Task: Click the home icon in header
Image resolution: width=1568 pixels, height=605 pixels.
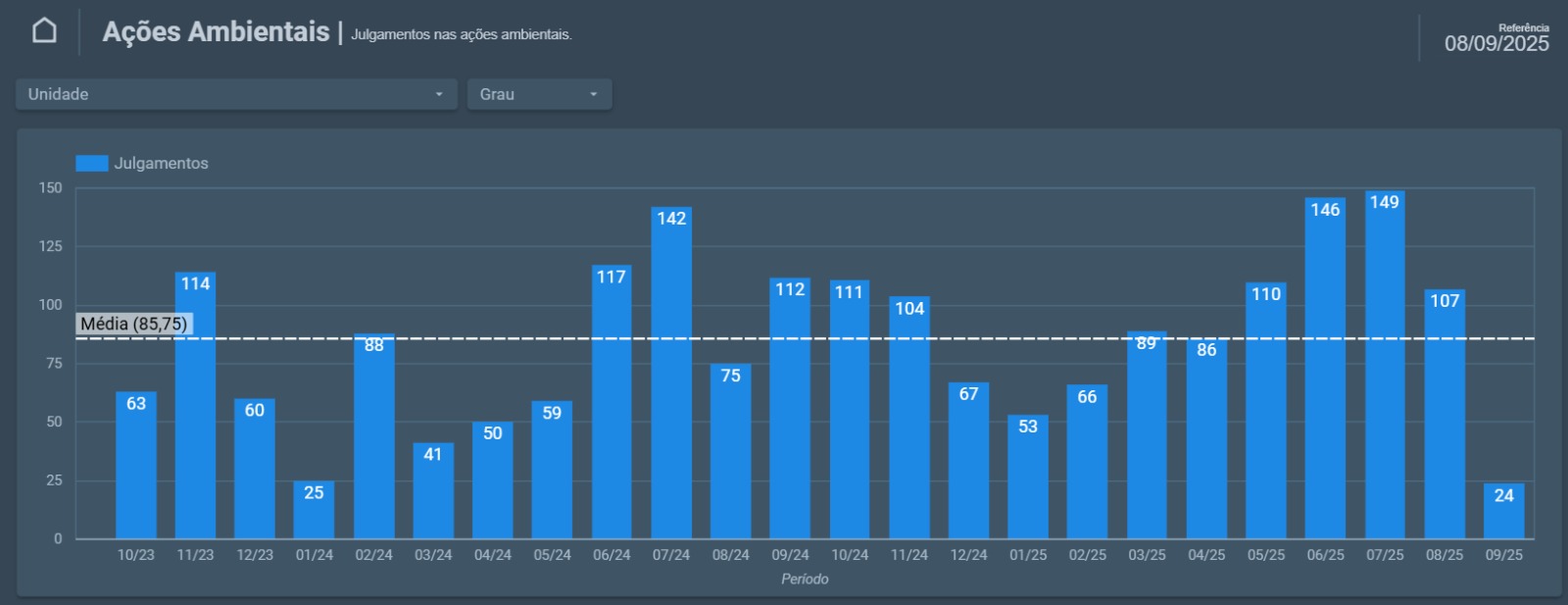Action: click(x=44, y=31)
